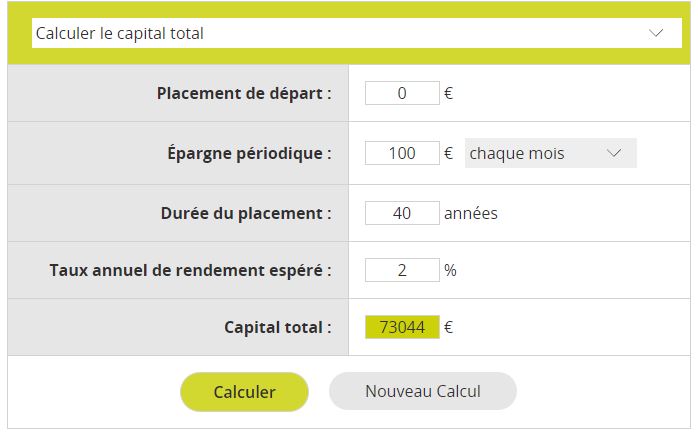
Task: Click the "Placement de départ :" label
Action: [244, 94]
